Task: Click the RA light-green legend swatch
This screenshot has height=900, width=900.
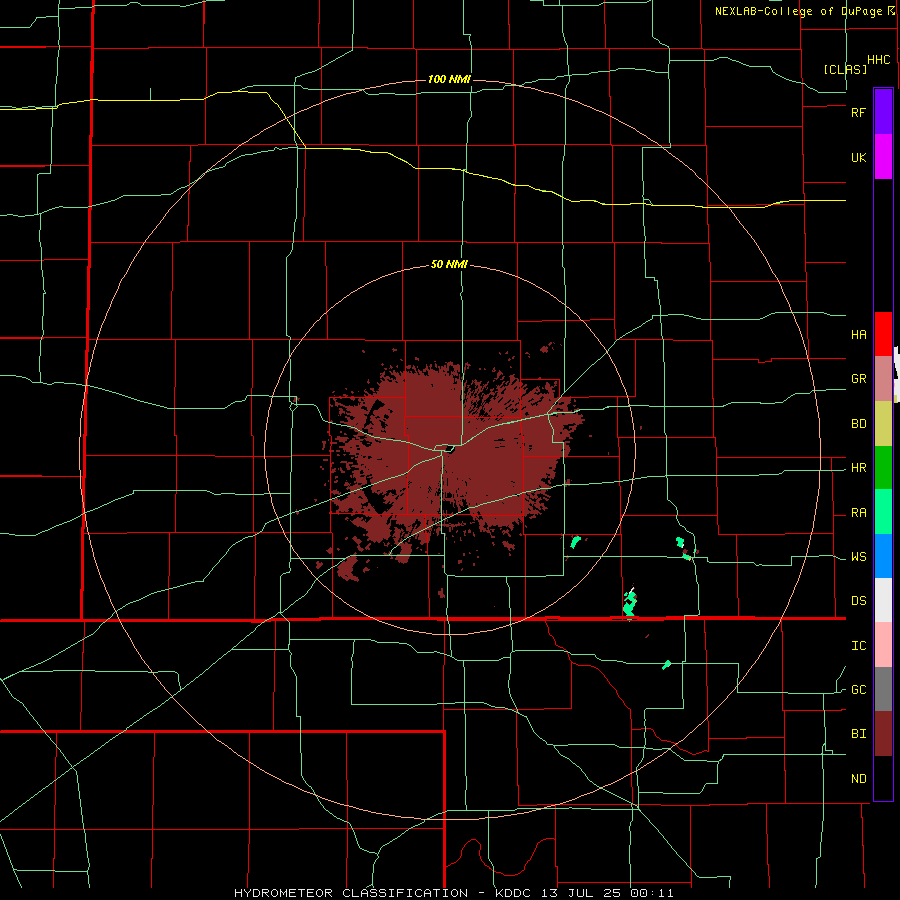Action: tap(883, 512)
